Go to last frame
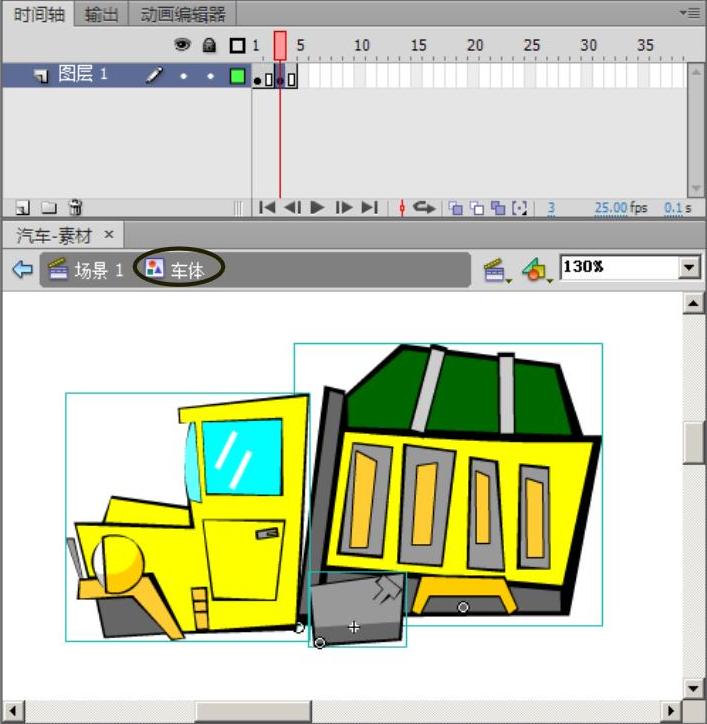 369,207
